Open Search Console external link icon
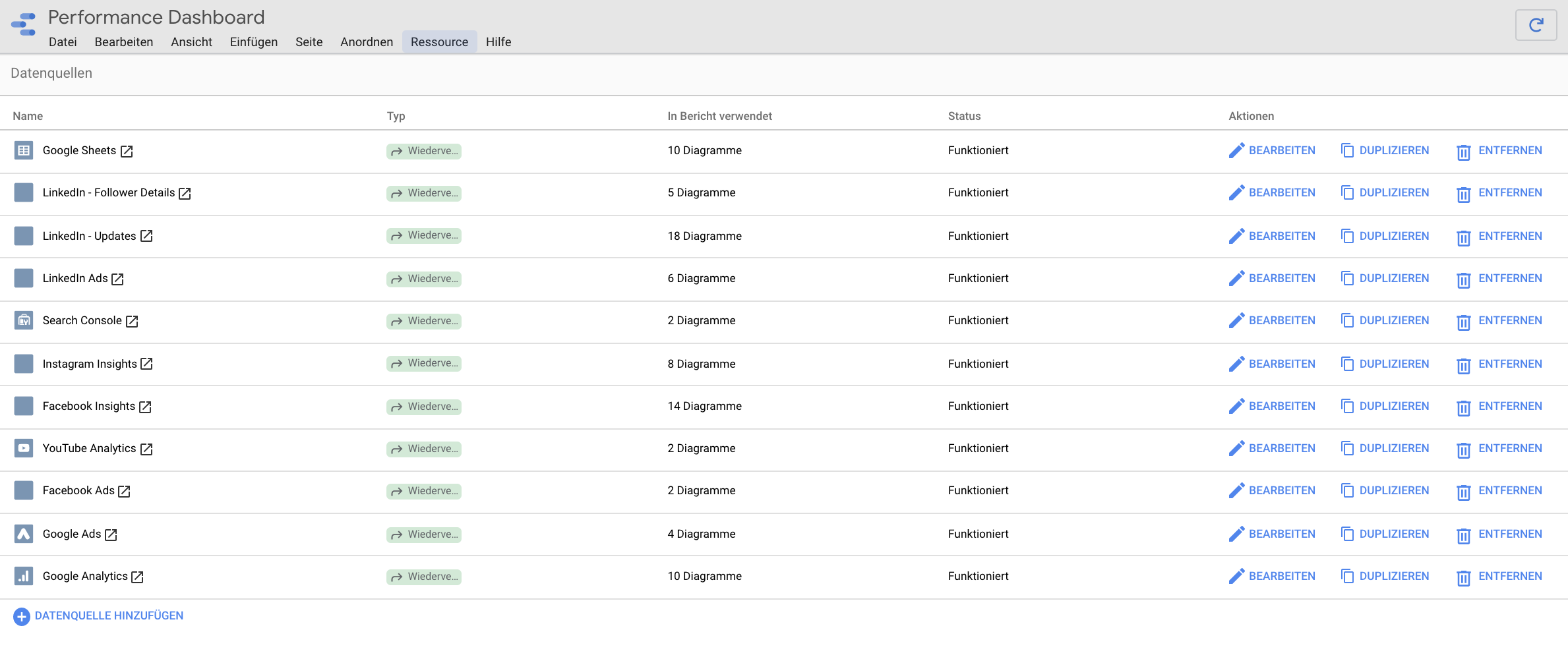 click(132, 322)
